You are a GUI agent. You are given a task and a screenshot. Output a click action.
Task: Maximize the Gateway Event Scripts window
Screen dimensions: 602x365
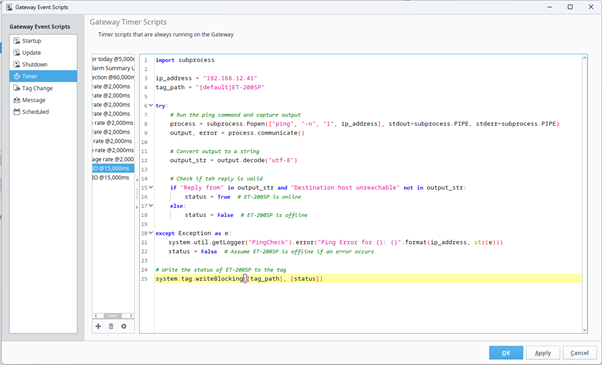pos(570,7)
